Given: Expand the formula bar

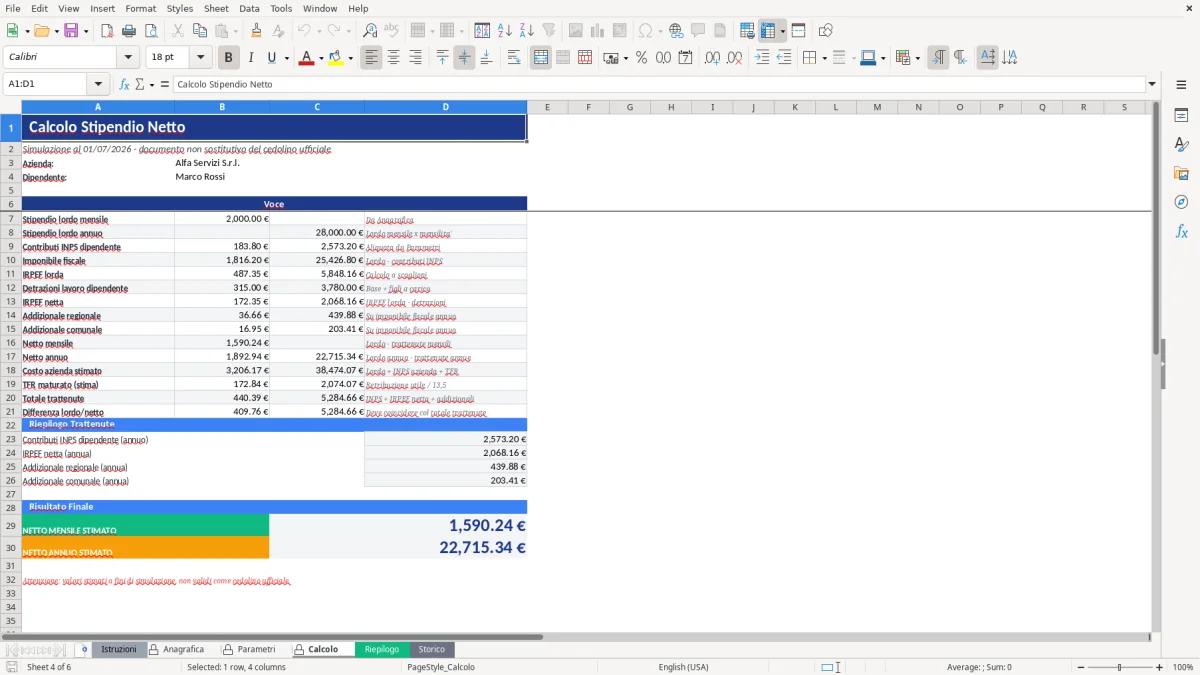Looking at the screenshot, I should pos(1152,84).
